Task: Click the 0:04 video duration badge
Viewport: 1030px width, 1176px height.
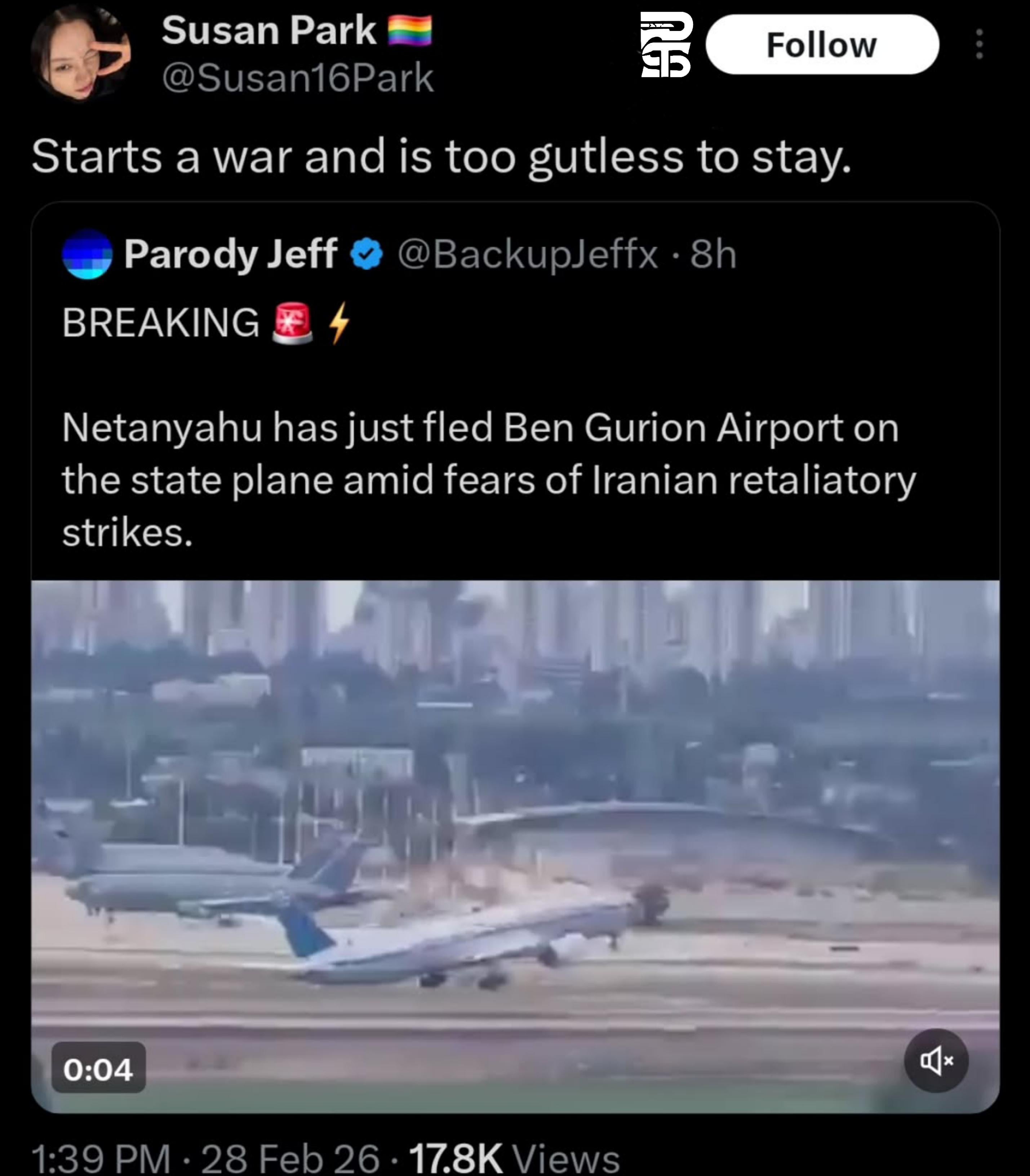Action: coord(98,1069)
